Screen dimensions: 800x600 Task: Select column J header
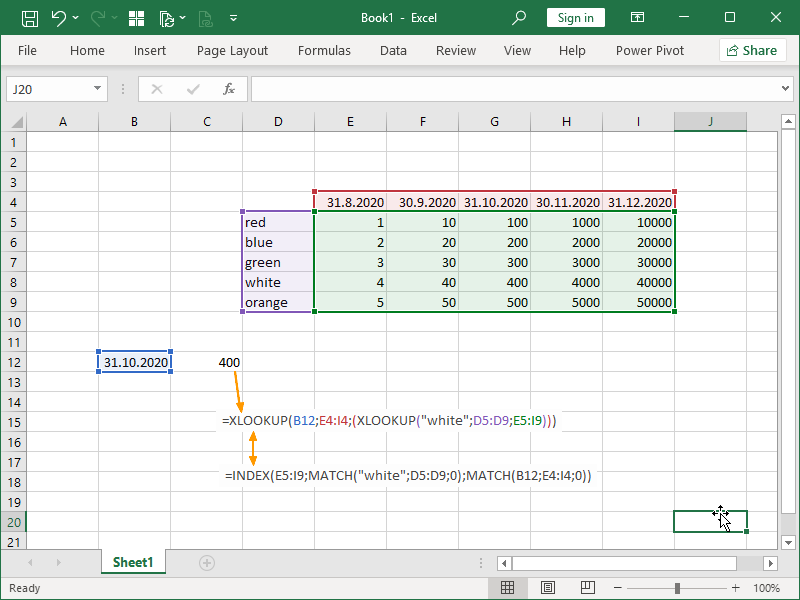pos(710,122)
